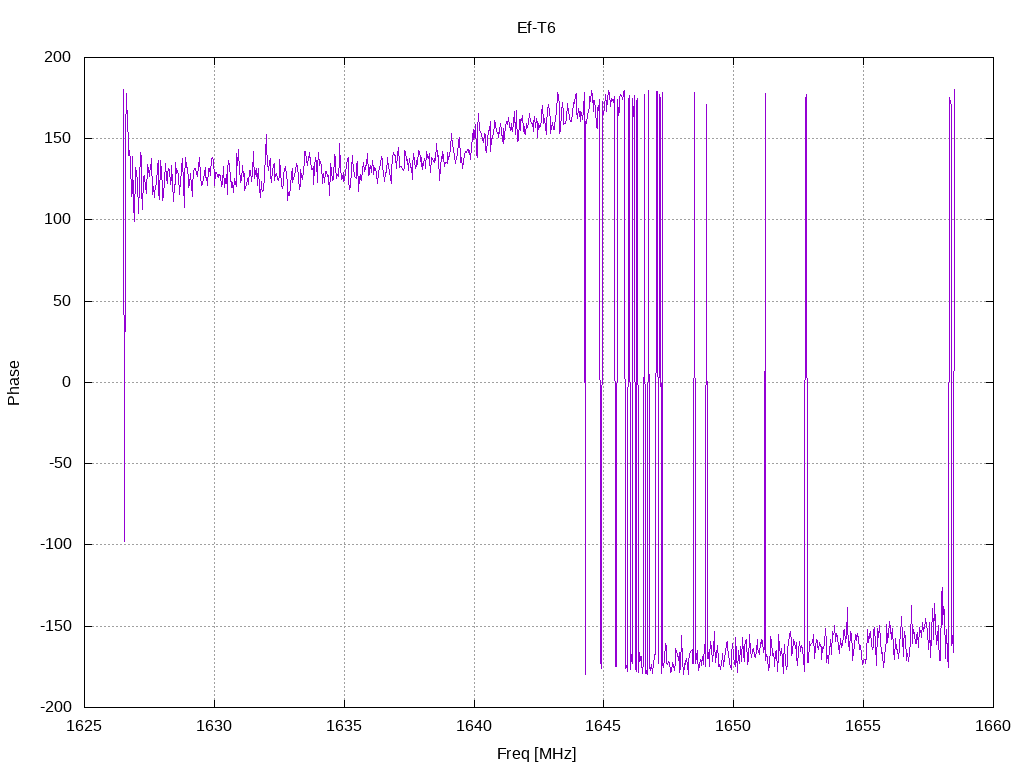1024x768 pixels.
Task: Click the plot title Ef-T6
Action: click(536, 27)
